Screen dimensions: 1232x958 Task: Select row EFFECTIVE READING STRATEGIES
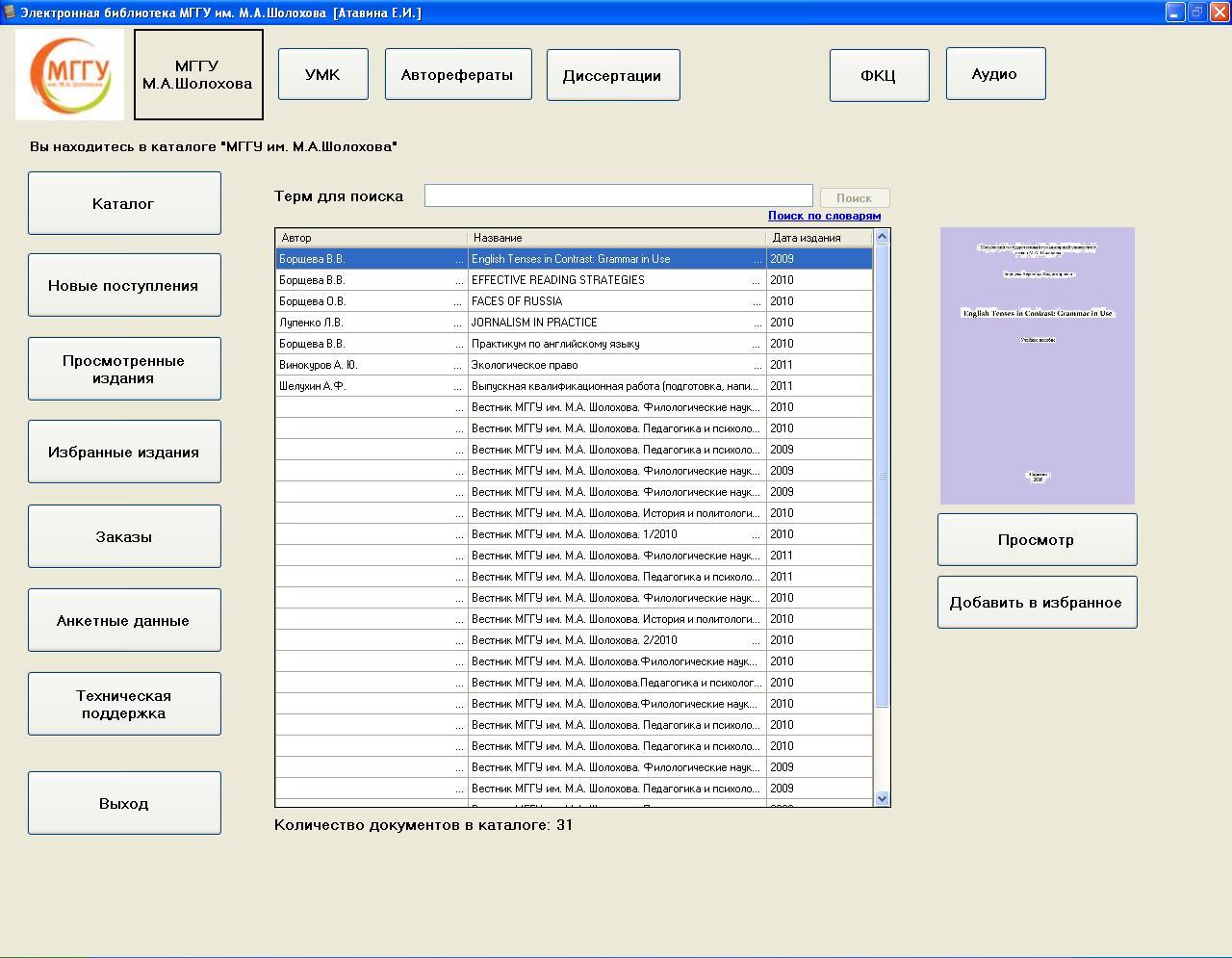coord(575,280)
